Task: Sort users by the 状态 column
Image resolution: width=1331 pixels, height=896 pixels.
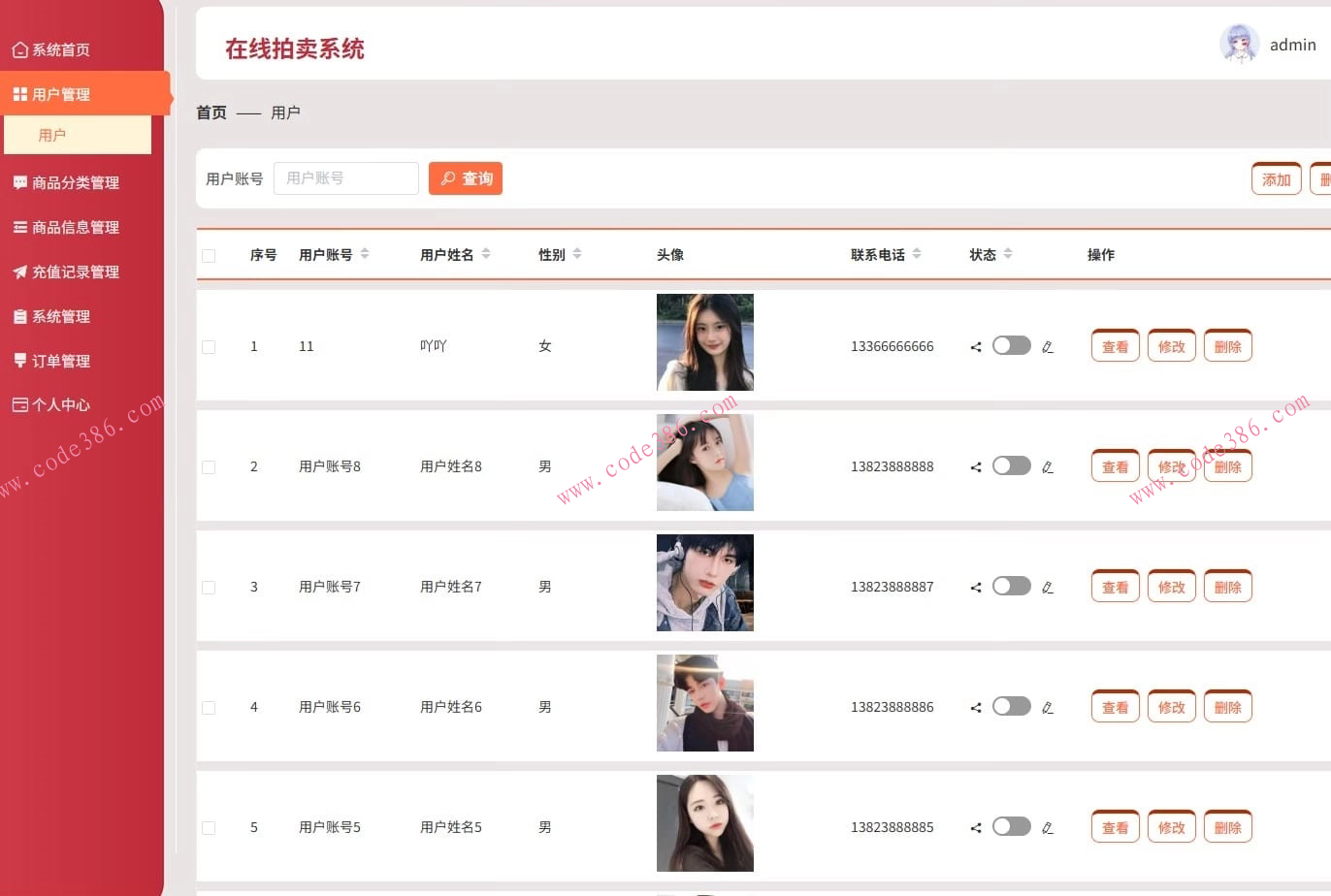Action: (1009, 254)
